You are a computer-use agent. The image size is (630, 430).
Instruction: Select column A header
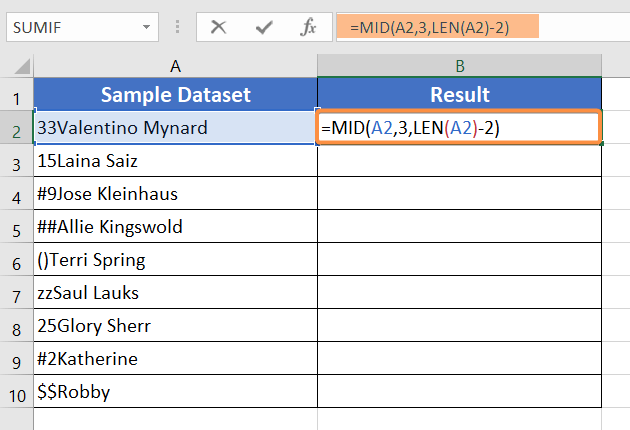coord(175,66)
